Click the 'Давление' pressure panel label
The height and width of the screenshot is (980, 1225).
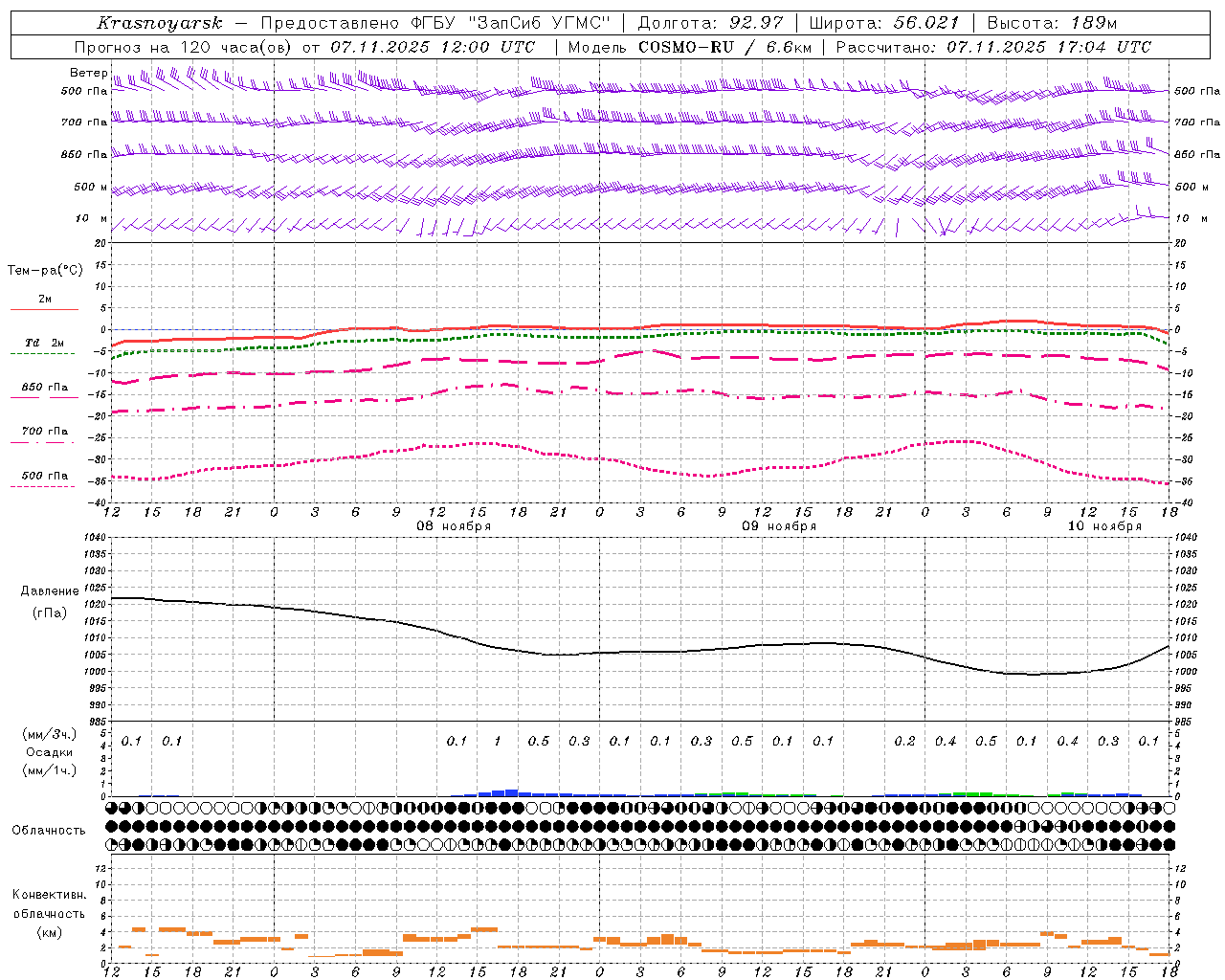[50, 591]
